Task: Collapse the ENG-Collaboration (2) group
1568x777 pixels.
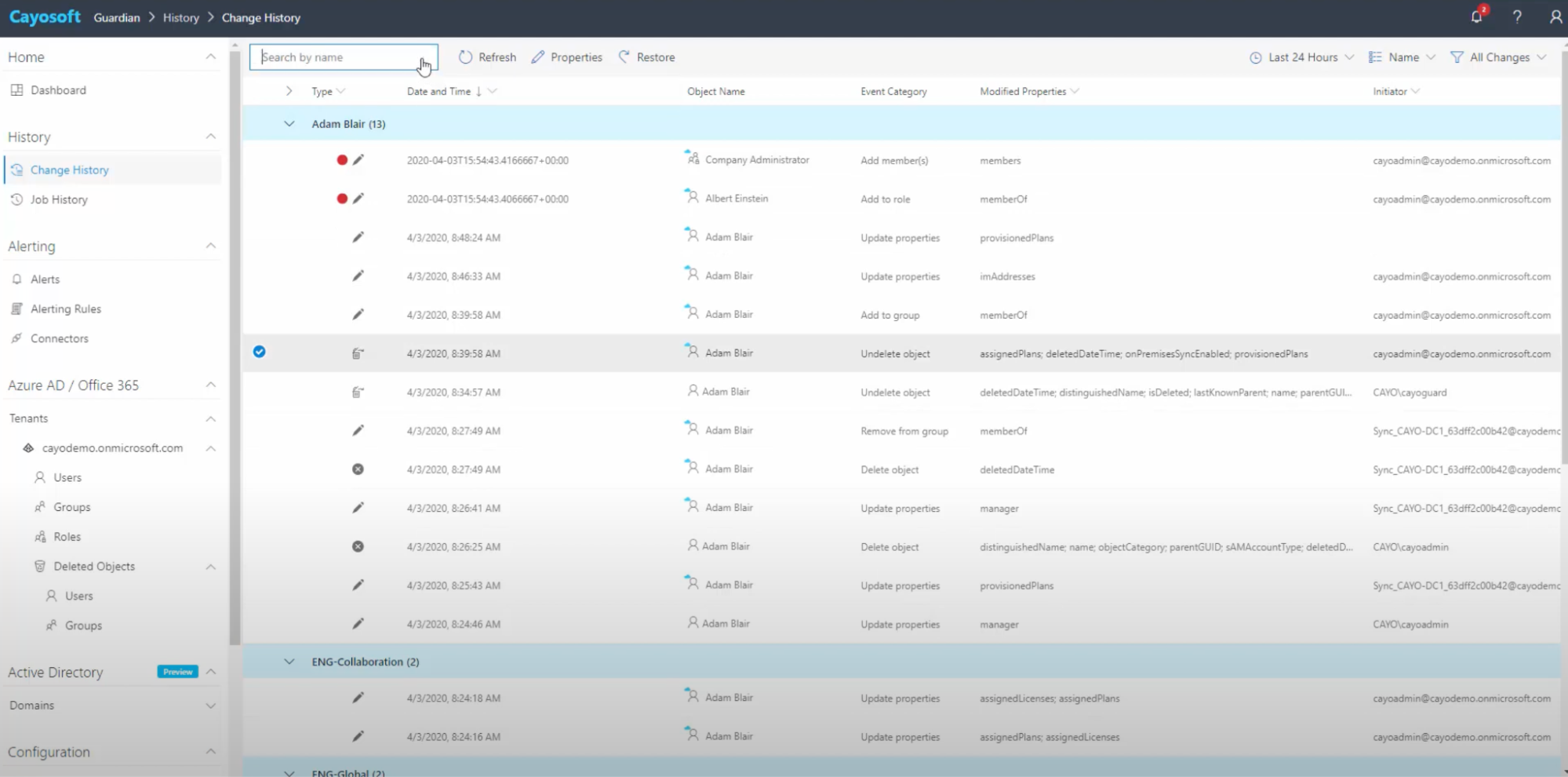Action: (x=289, y=662)
